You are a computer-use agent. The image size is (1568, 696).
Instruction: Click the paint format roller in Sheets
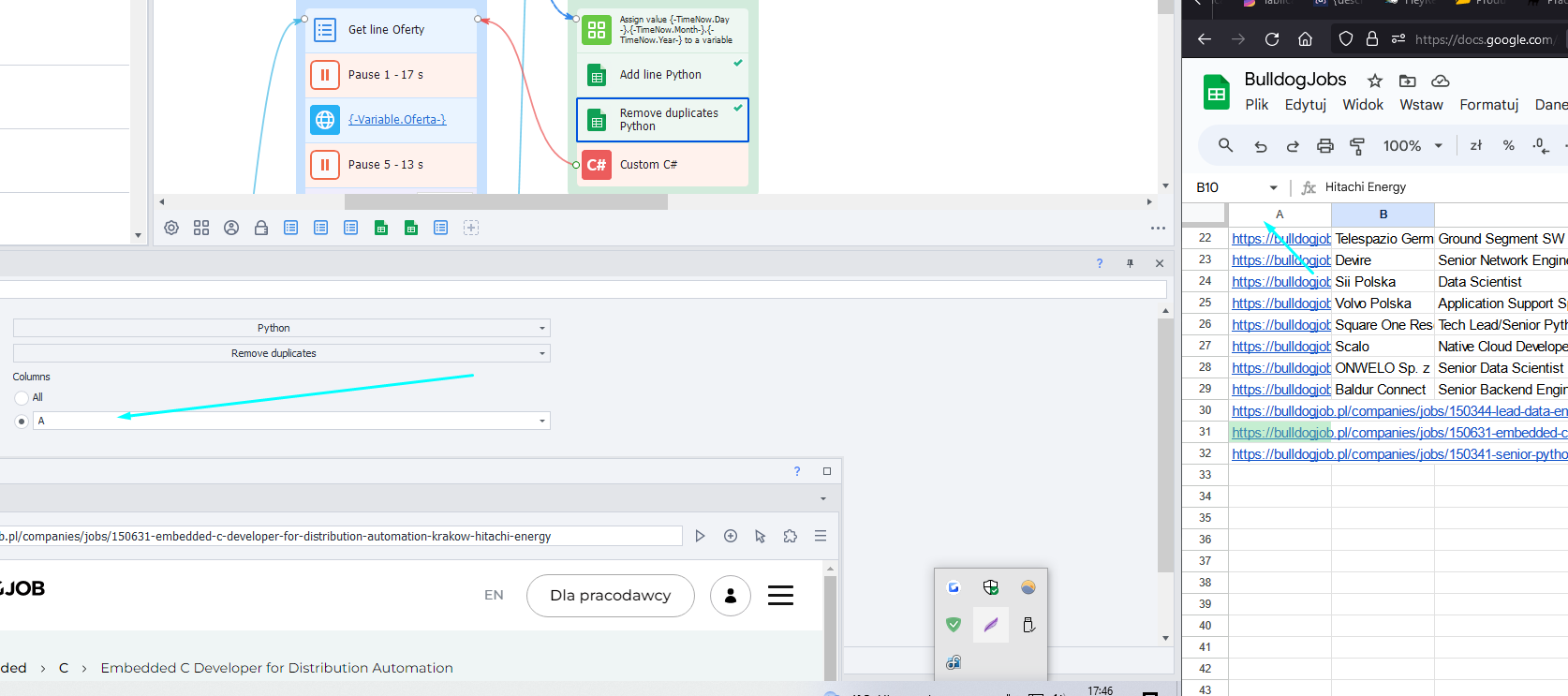[1357, 146]
